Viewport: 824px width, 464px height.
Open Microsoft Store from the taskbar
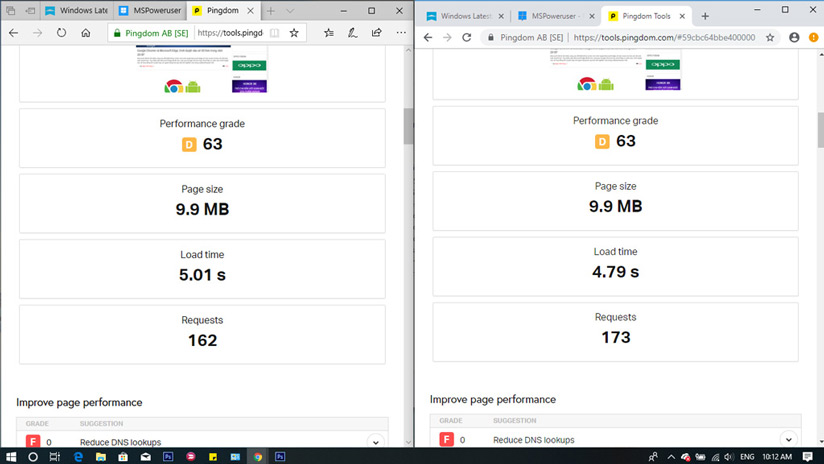tap(123, 457)
